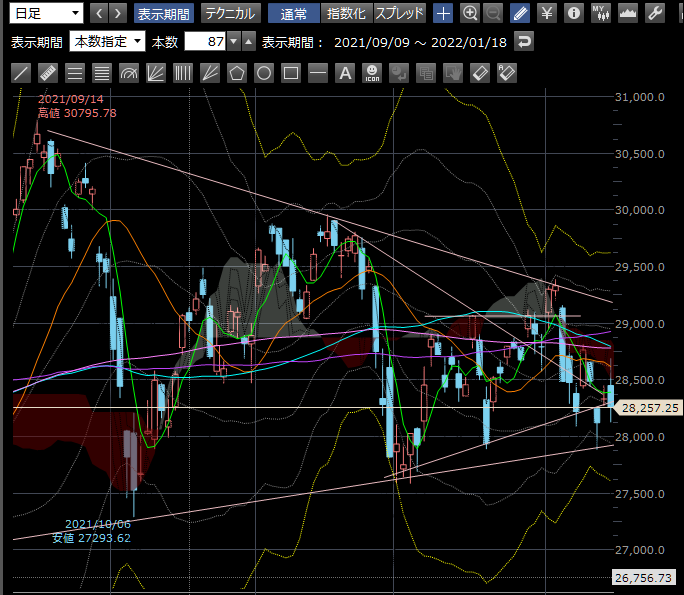Switch chart to 指数化 mode
Image resolution: width=684 pixels, height=595 pixels.
tap(347, 13)
